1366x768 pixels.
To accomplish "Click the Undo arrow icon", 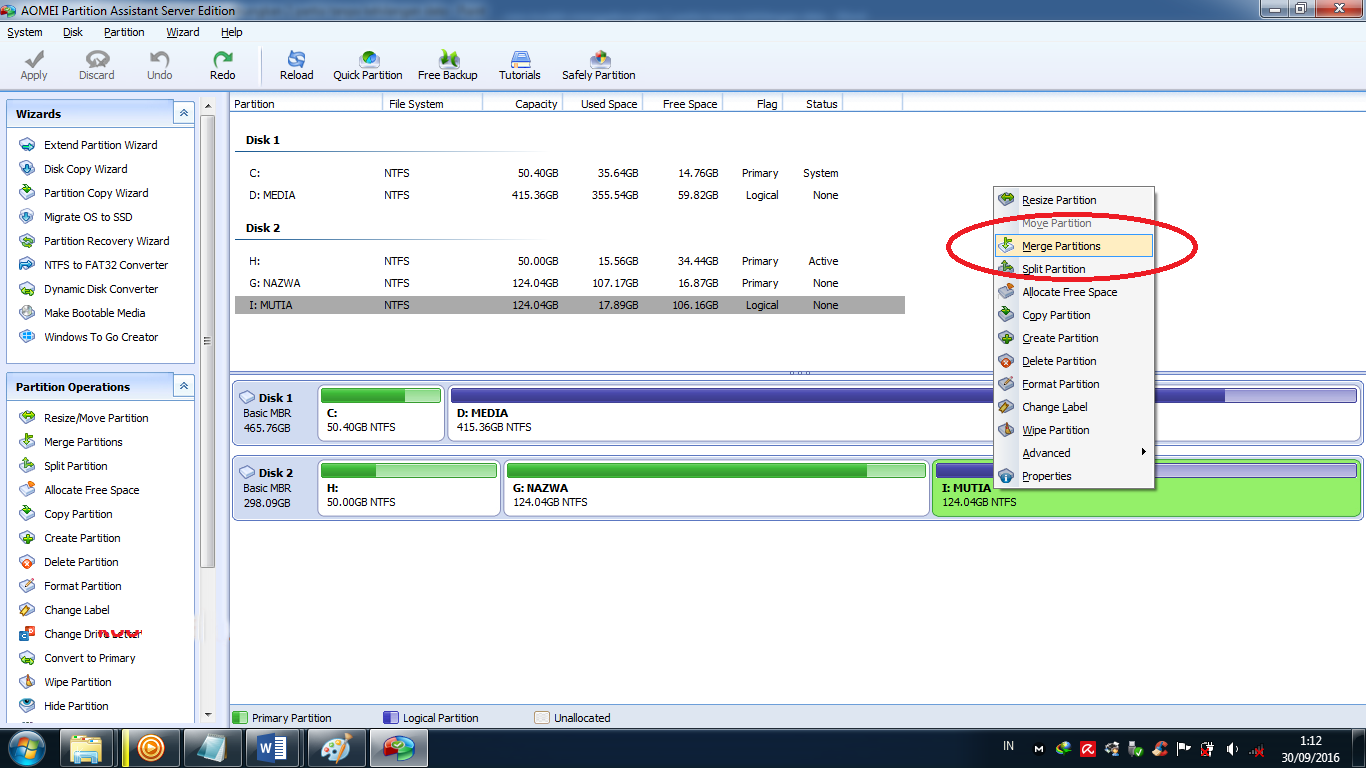I will coord(160,60).
